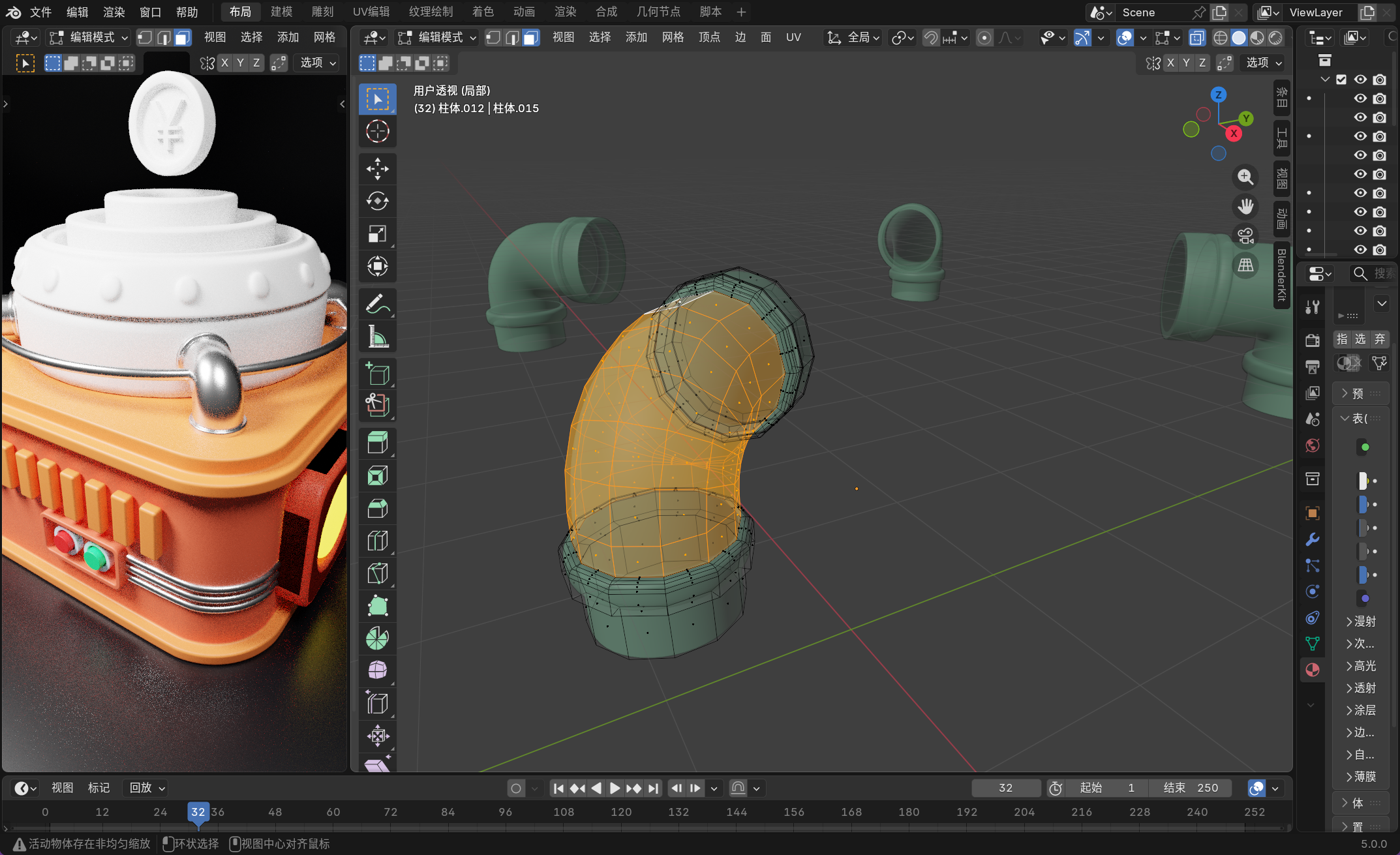Open the 编辑模式 mode dropdown in the main viewport

pyautogui.click(x=438, y=37)
